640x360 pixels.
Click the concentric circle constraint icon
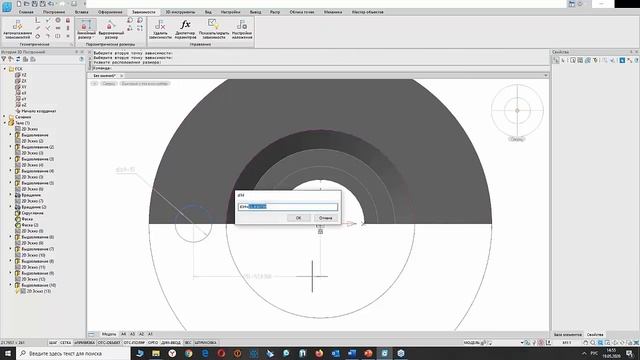click(x=58, y=20)
